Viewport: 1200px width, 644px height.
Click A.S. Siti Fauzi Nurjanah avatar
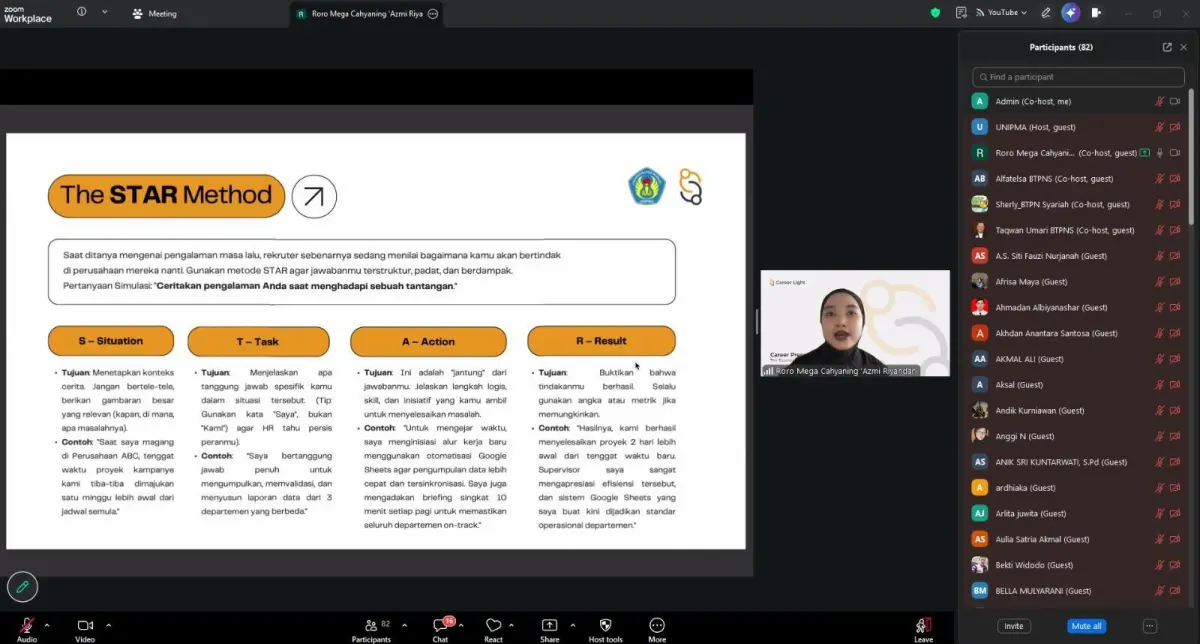(980, 256)
